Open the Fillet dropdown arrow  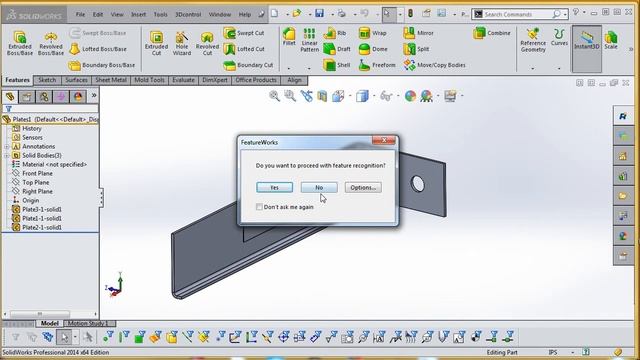click(x=289, y=69)
